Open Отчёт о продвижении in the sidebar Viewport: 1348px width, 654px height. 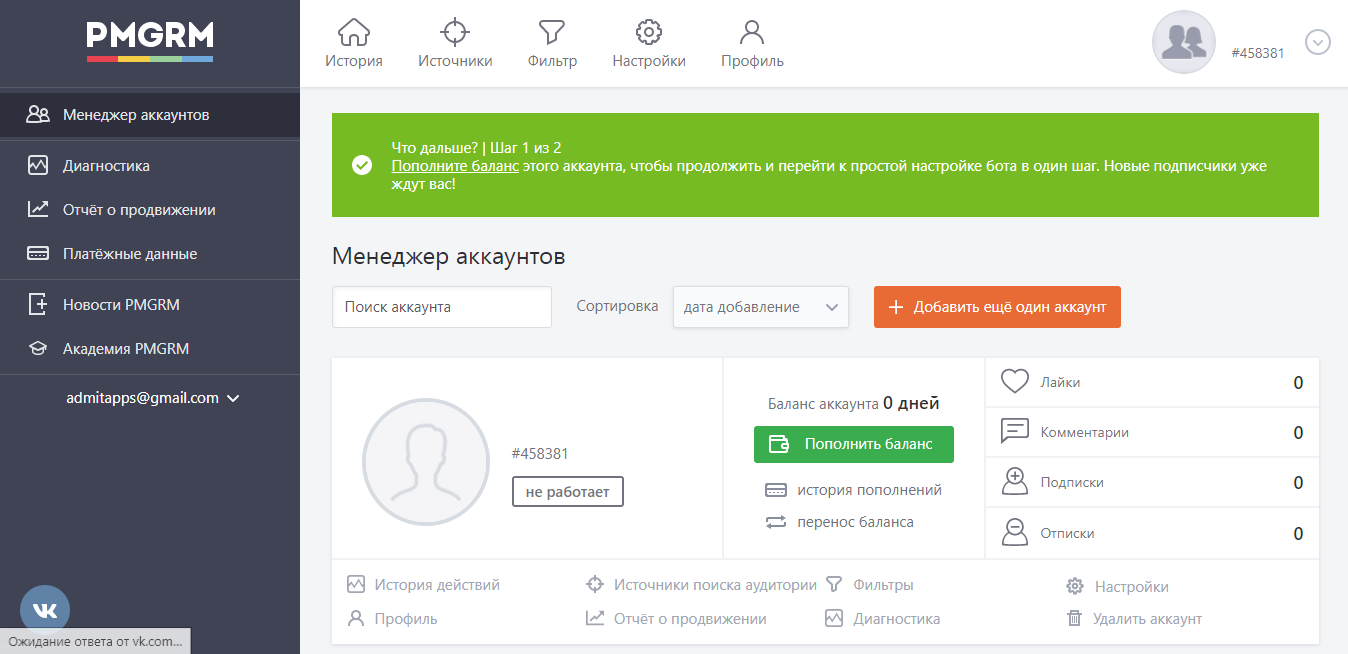tap(150, 210)
